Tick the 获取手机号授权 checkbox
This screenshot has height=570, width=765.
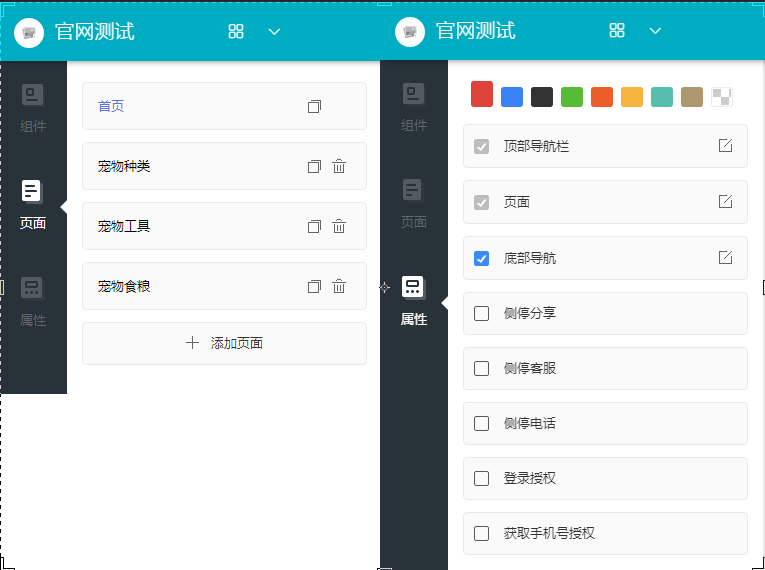(x=482, y=533)
